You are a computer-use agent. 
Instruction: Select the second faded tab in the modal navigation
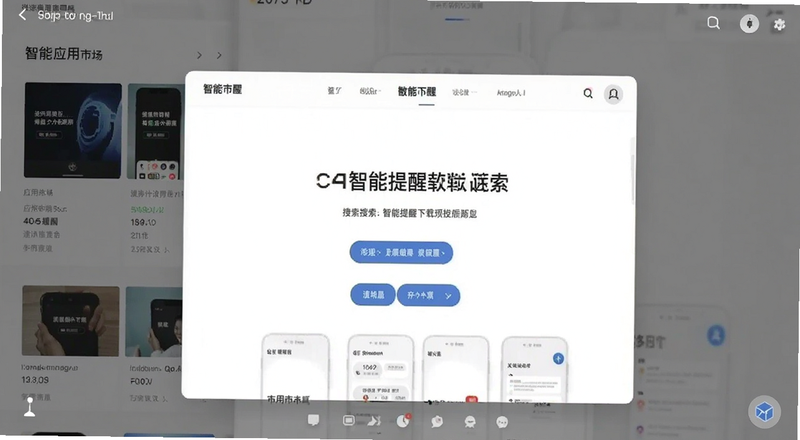click(x=369, y=91)
